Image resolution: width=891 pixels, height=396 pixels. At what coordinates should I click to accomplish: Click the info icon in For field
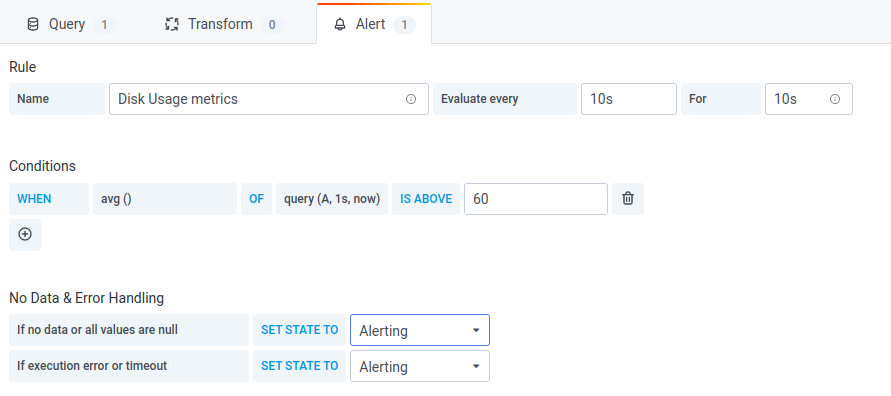(835, 99)
